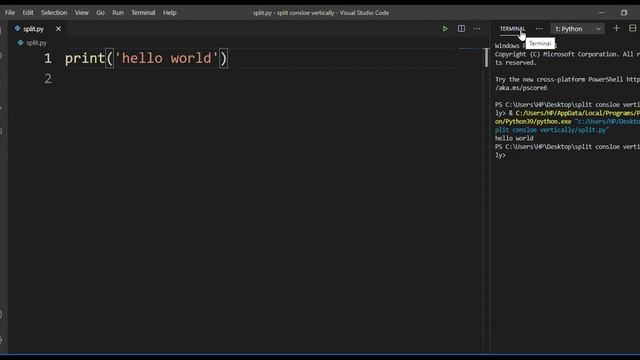Open the Help menu
The image size is (640, 360).
point(169,13)
